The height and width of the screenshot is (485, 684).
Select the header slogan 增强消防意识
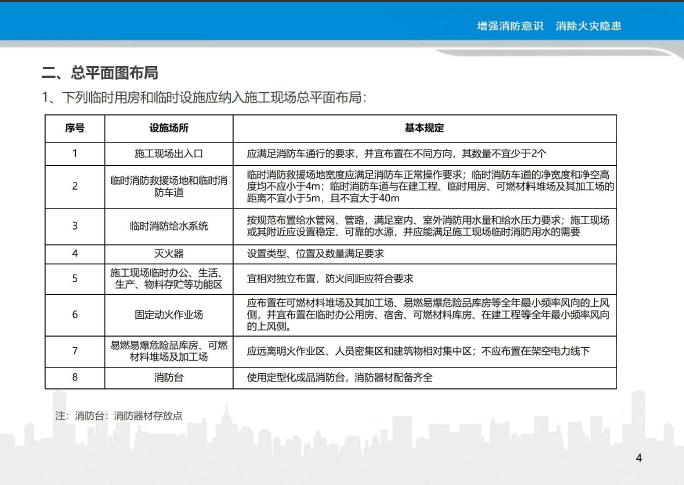click(510, 26)
